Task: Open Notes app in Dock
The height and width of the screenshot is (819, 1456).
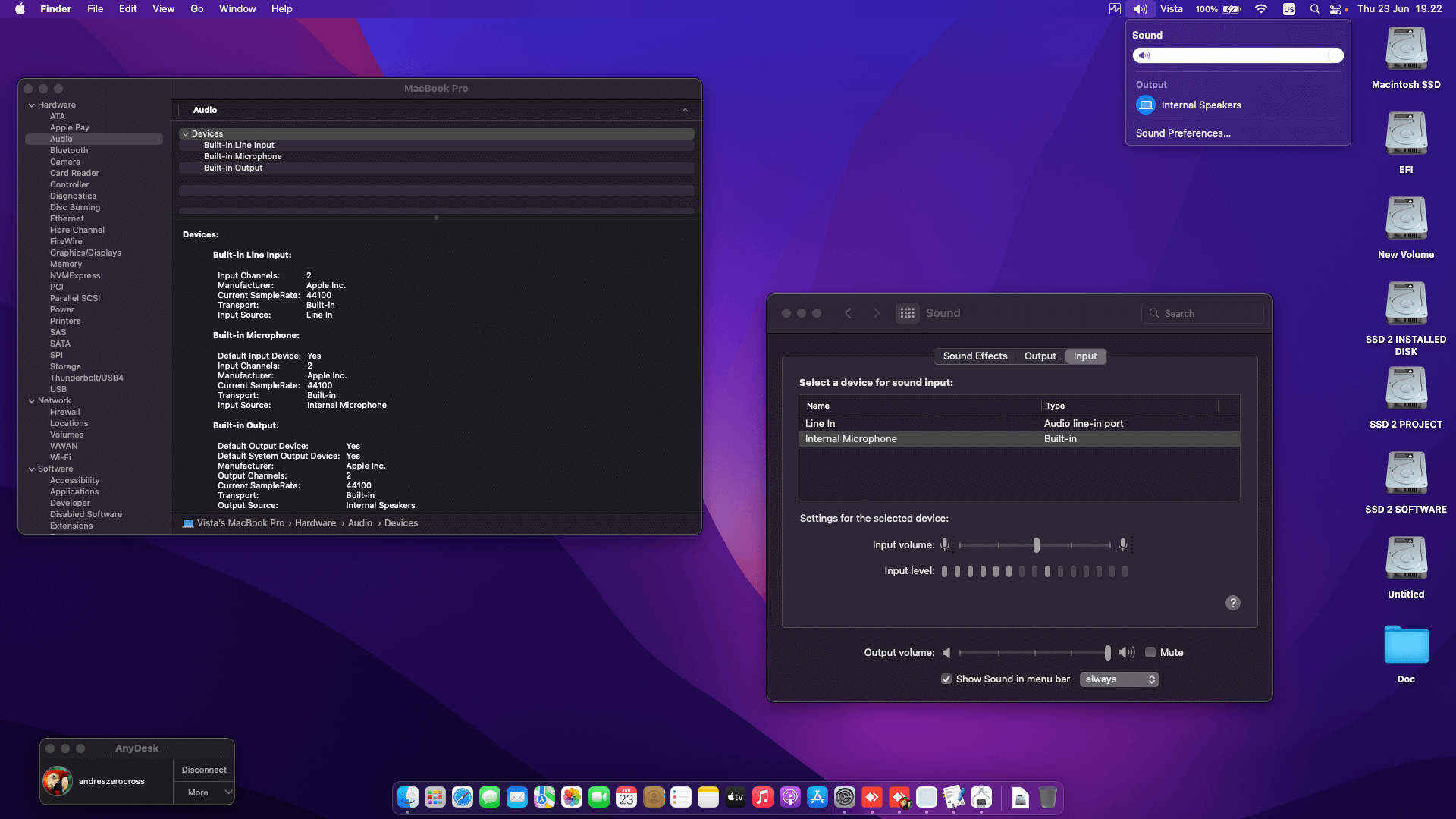Action: coord(708,797)
